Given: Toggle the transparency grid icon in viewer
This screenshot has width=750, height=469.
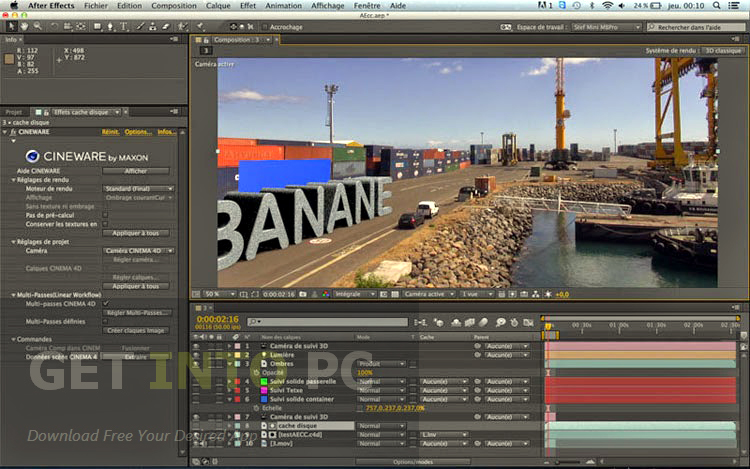Looking at the screenshot, I should point(395,294).
